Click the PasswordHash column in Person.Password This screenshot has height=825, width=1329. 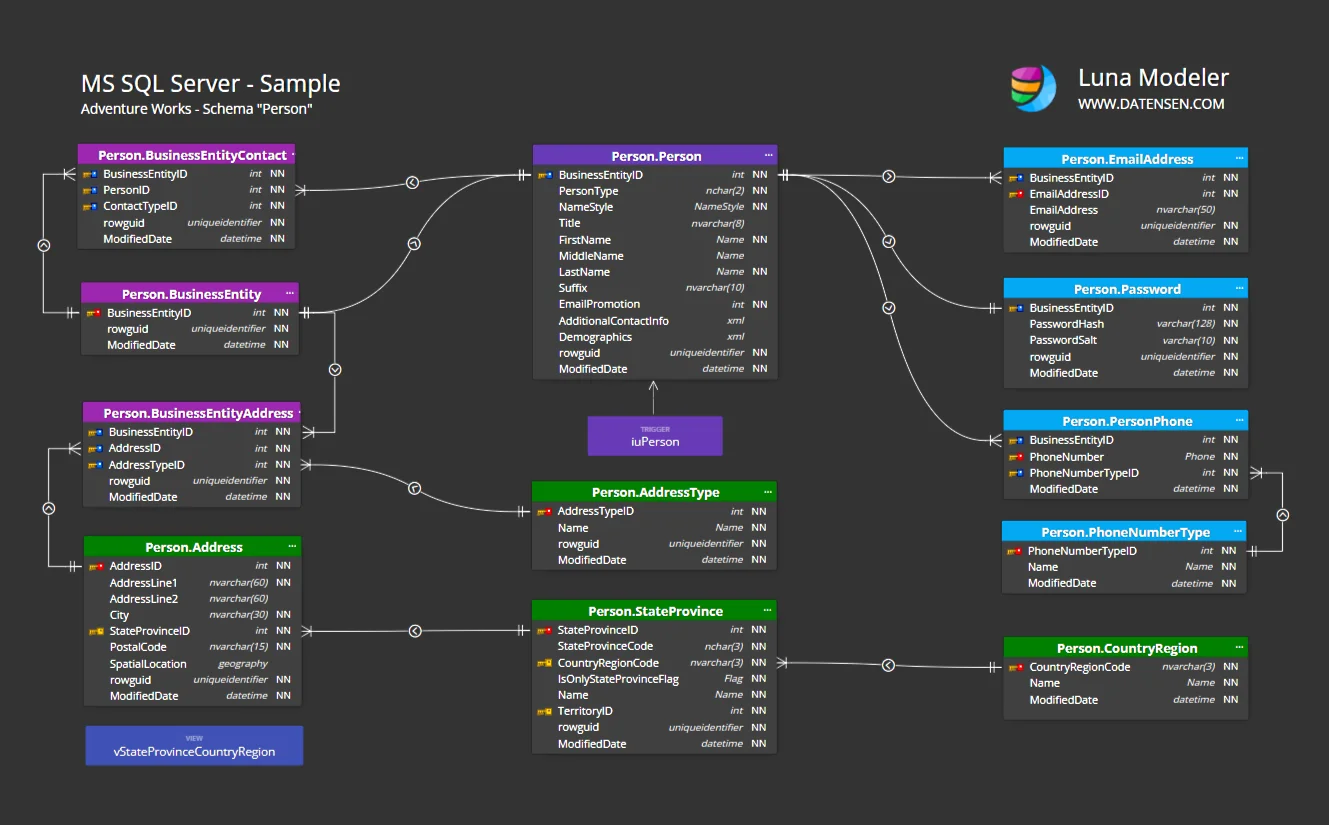(1126, 324)
